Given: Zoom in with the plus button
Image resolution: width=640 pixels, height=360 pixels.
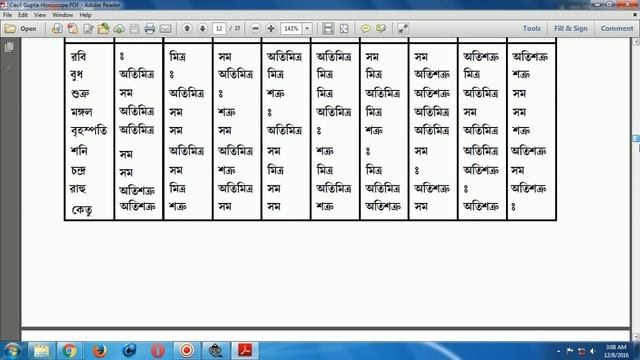Looking at the screenshot, I should pyautogui.click(x=271, y=29).
